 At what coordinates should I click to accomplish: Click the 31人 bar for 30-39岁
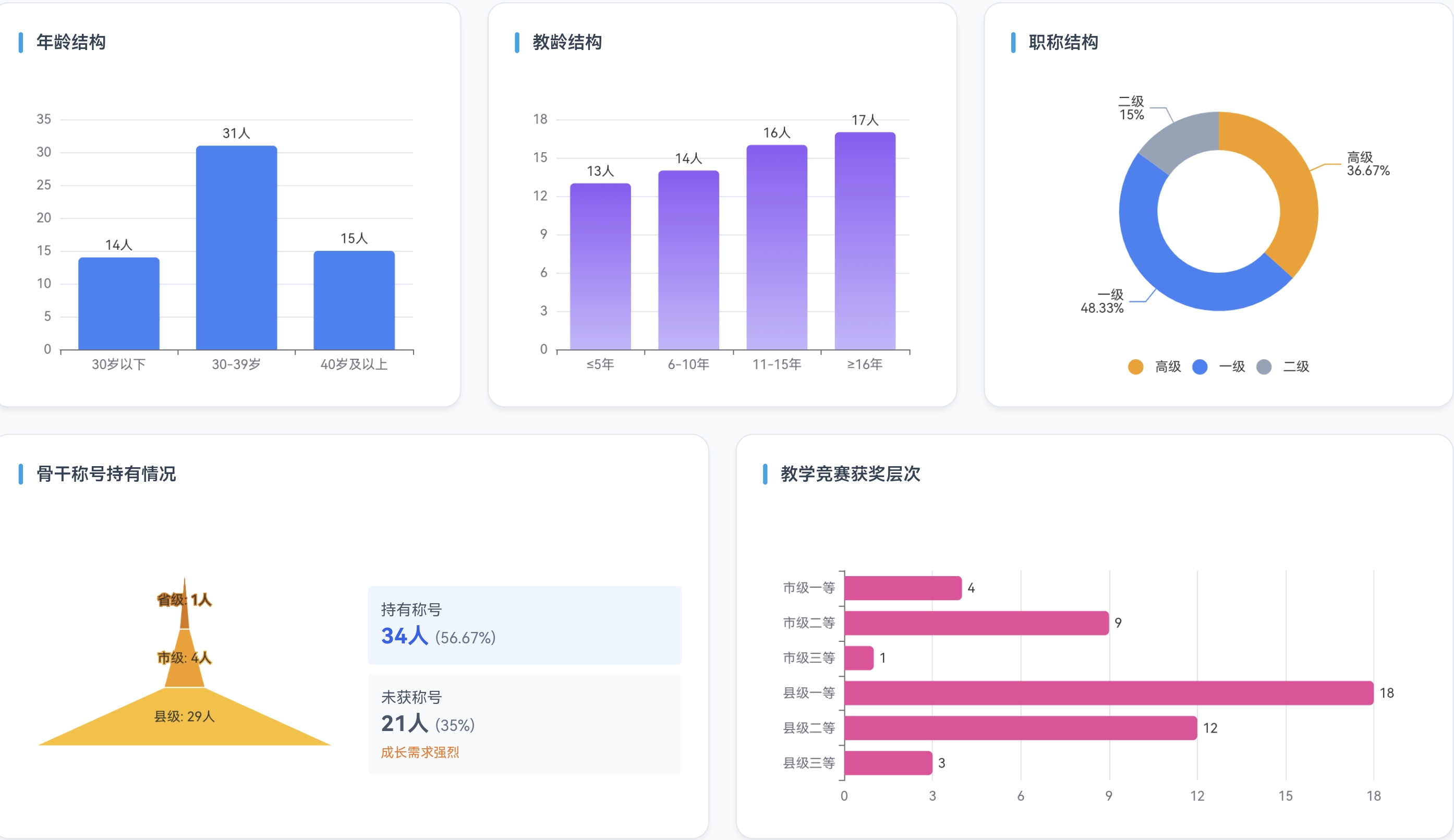(236, 248)
